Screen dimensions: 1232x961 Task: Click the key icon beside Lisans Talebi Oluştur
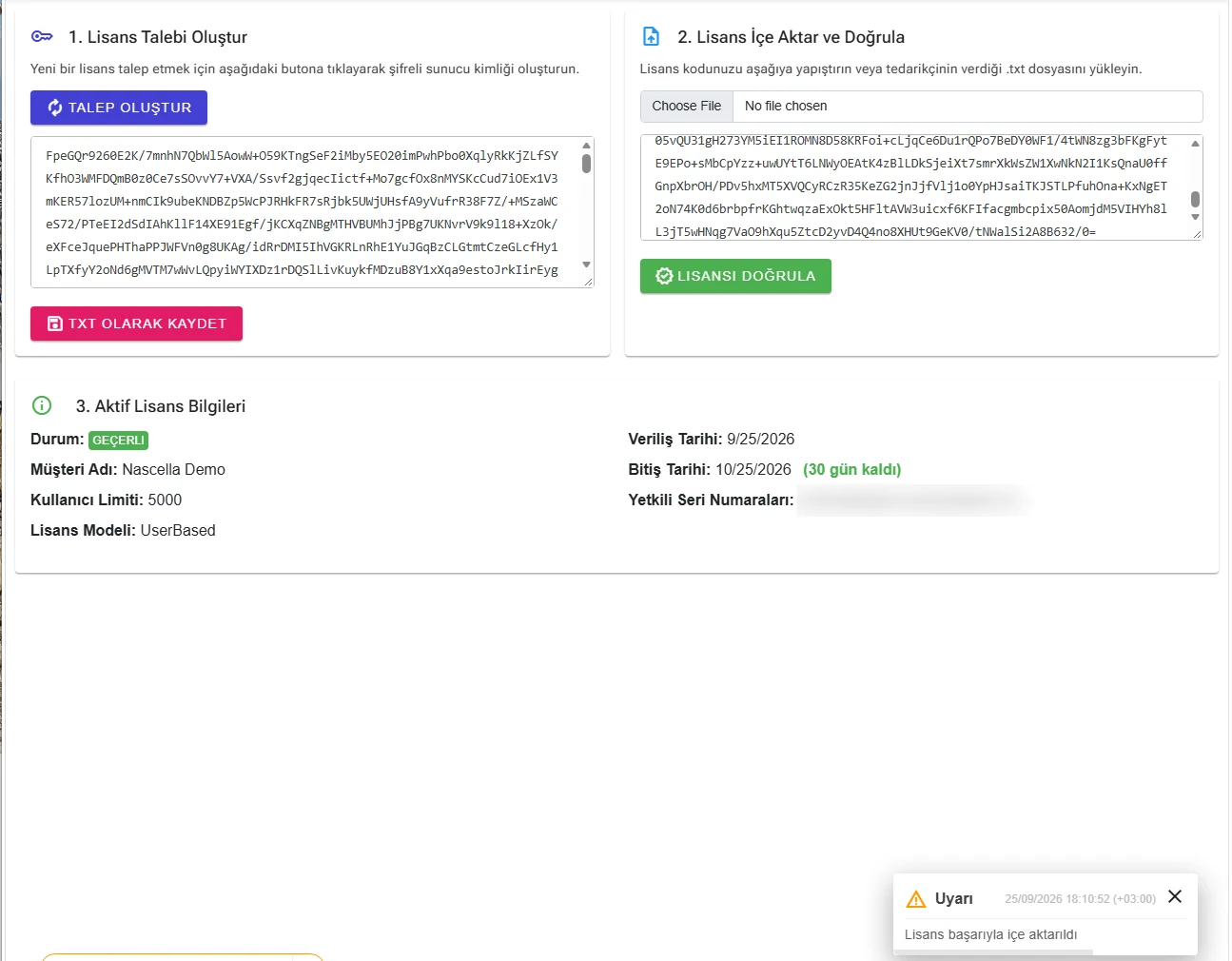click(42, 36)
